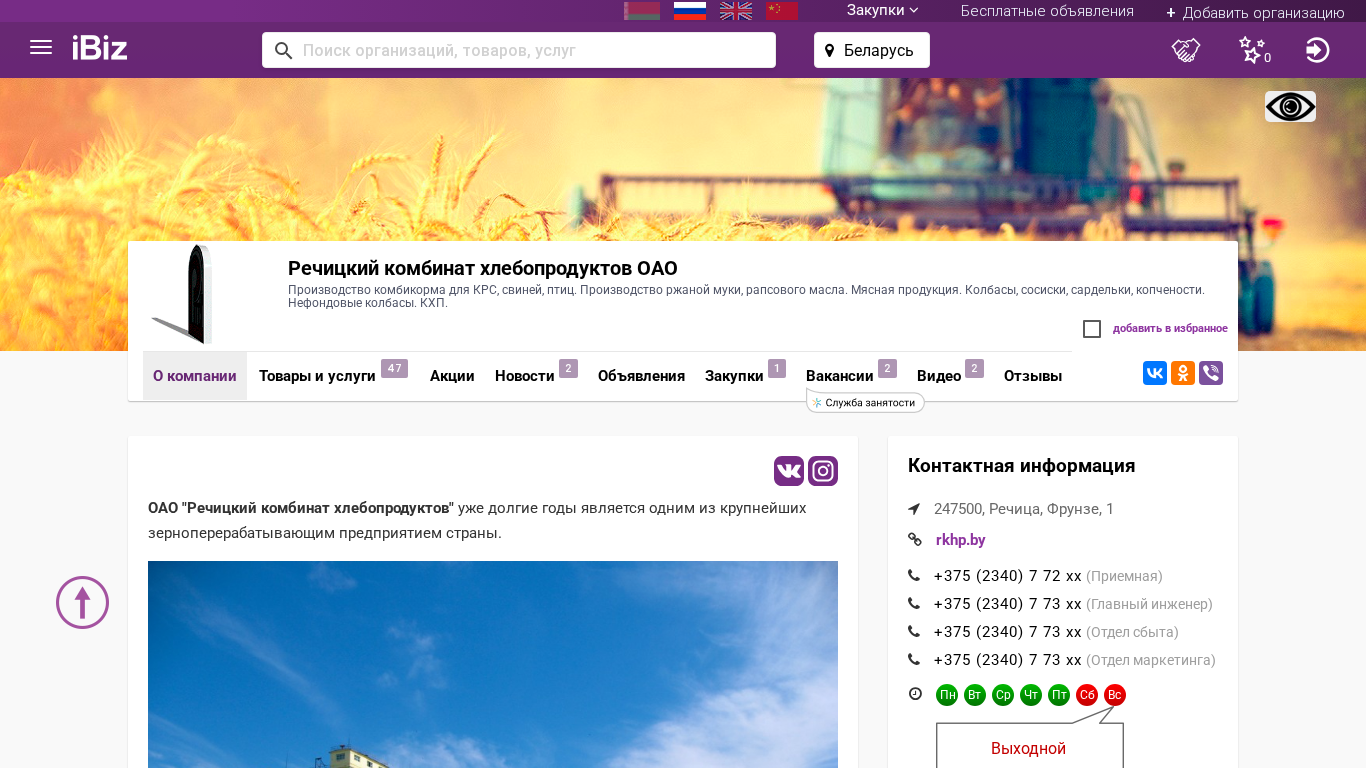
Task: Click the Контактная информация heading
Action: coord(1021,466)
